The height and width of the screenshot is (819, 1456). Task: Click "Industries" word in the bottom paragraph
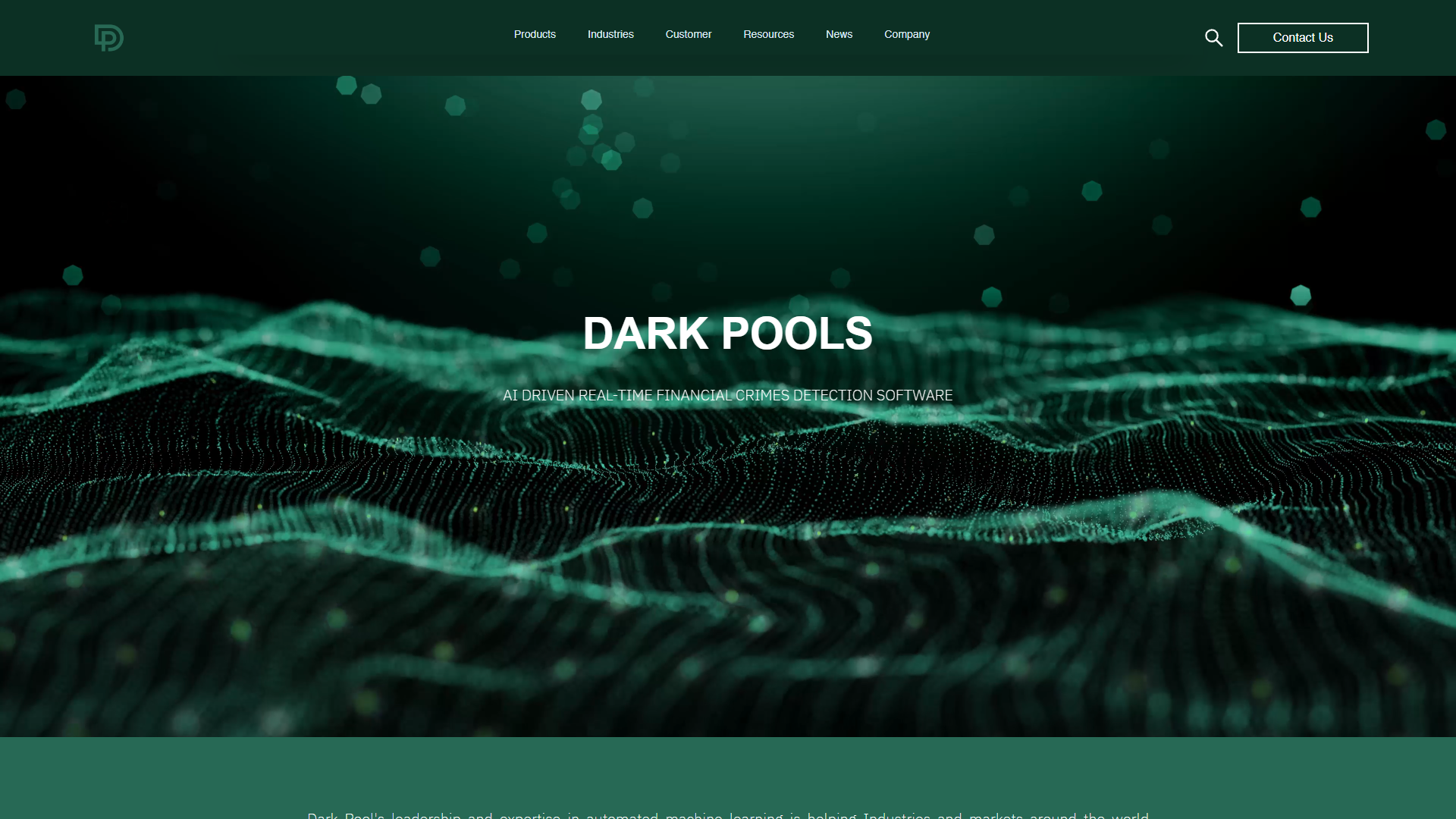click(896, 816)
